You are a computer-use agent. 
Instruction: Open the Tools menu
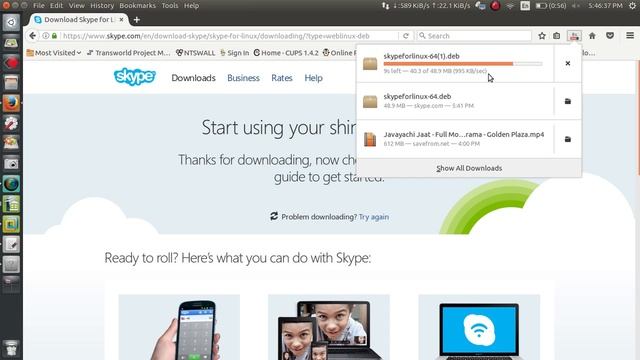(170, 6)
